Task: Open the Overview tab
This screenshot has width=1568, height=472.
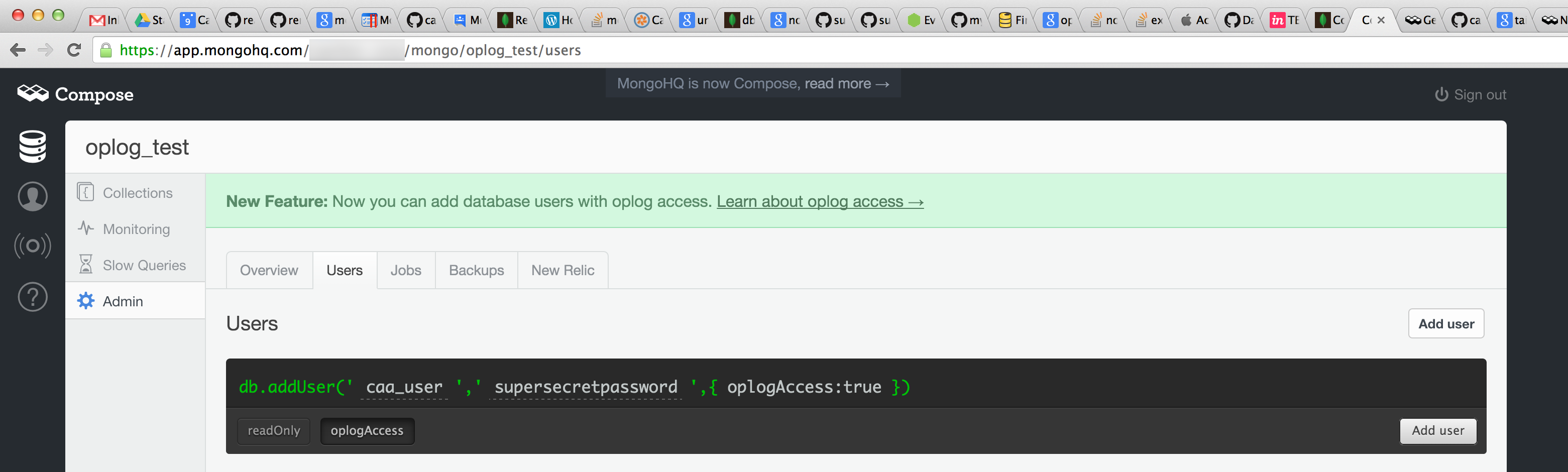Action: pyautogui.click(x=269, y=270)
